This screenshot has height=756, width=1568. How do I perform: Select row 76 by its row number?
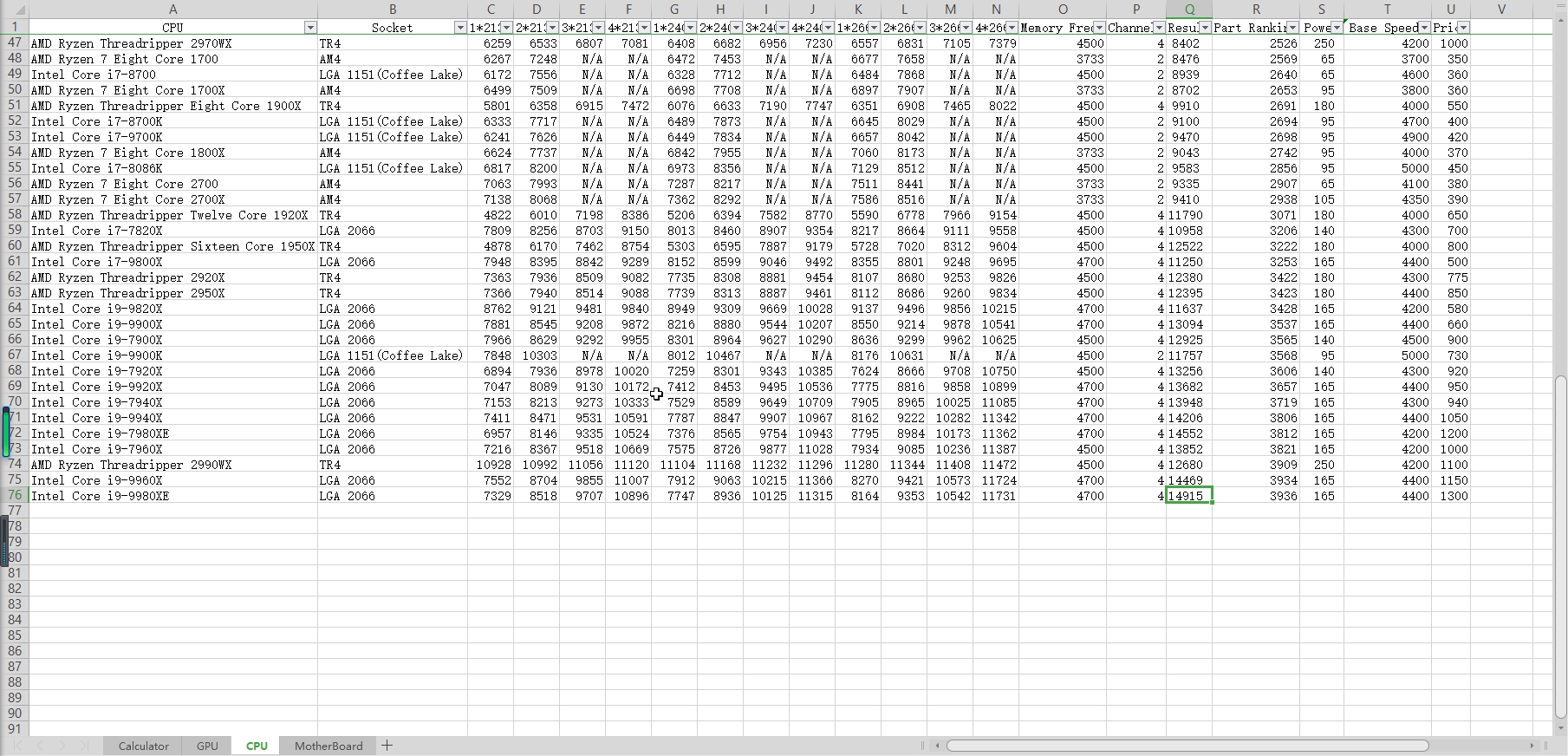click(x=14, y=496)
